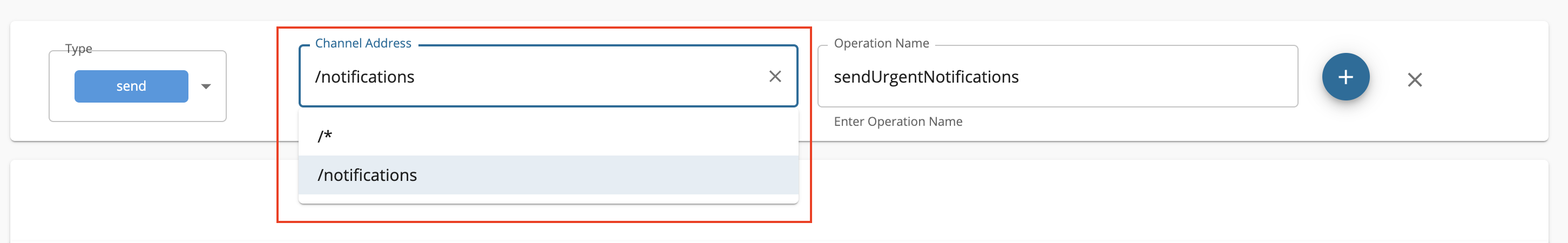Click the blue plus add operation button
The height and width of the screenshot is (243, 1568).
coord(1345,77)
